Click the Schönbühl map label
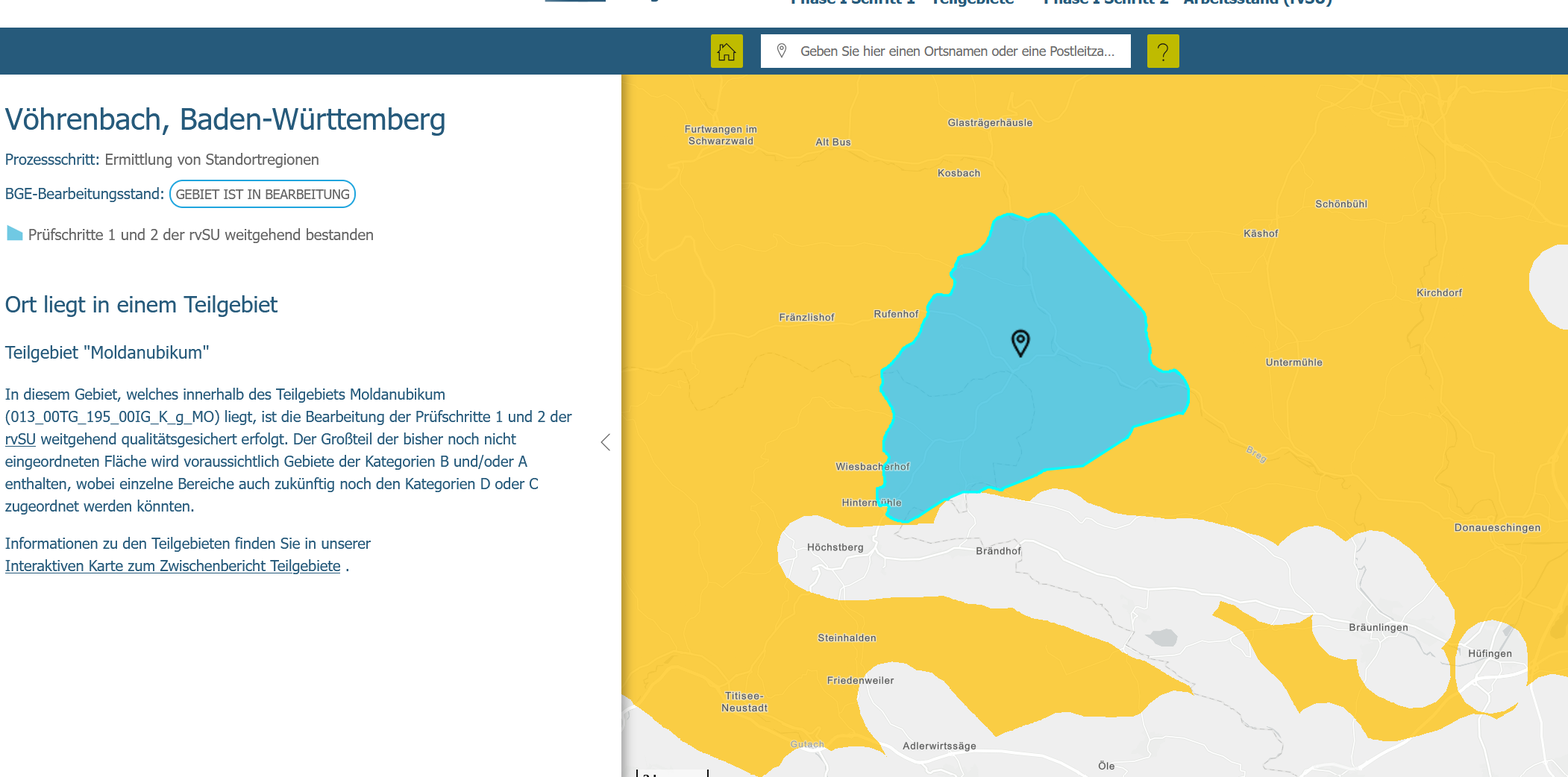Image resolution: width=1568 pixels, height=777 pixels. point(1341,204)
